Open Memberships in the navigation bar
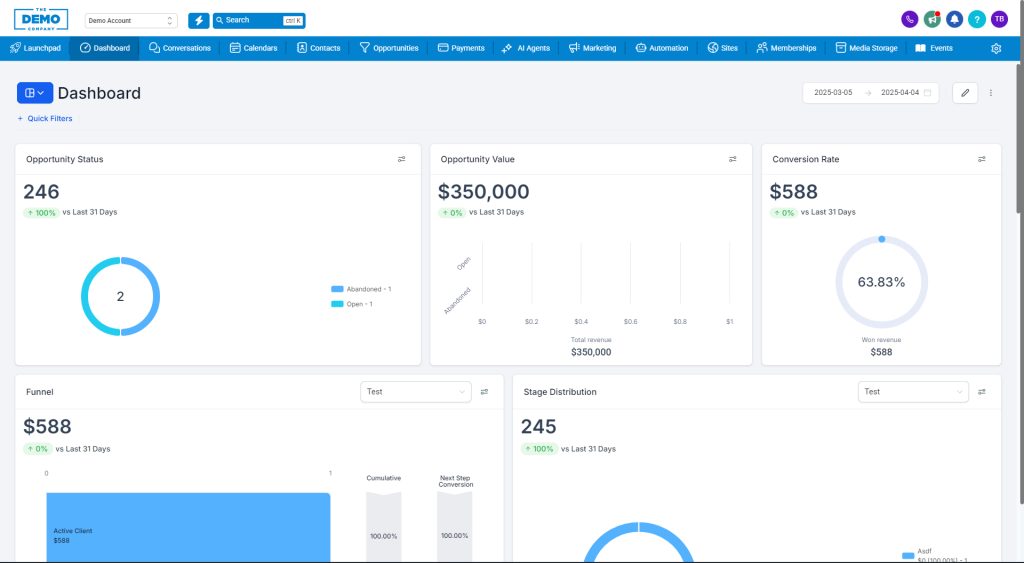 coord(786,48)
